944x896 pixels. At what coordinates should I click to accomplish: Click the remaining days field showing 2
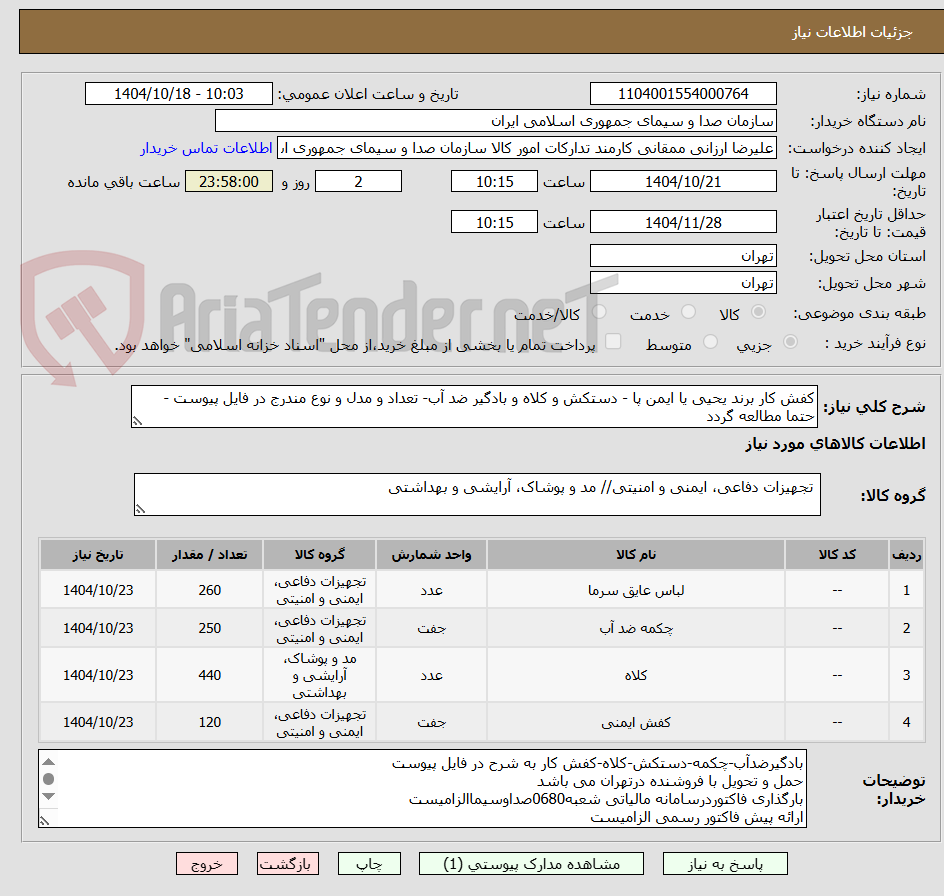tap(358, 181)
